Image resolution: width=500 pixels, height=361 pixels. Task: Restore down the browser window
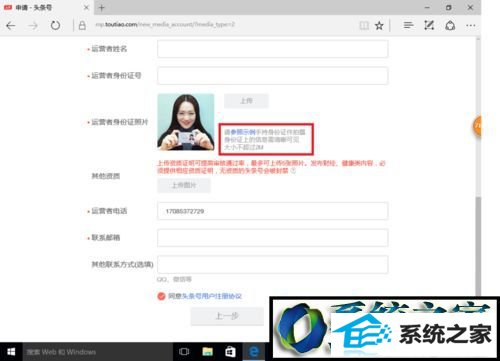coord(449,7)
